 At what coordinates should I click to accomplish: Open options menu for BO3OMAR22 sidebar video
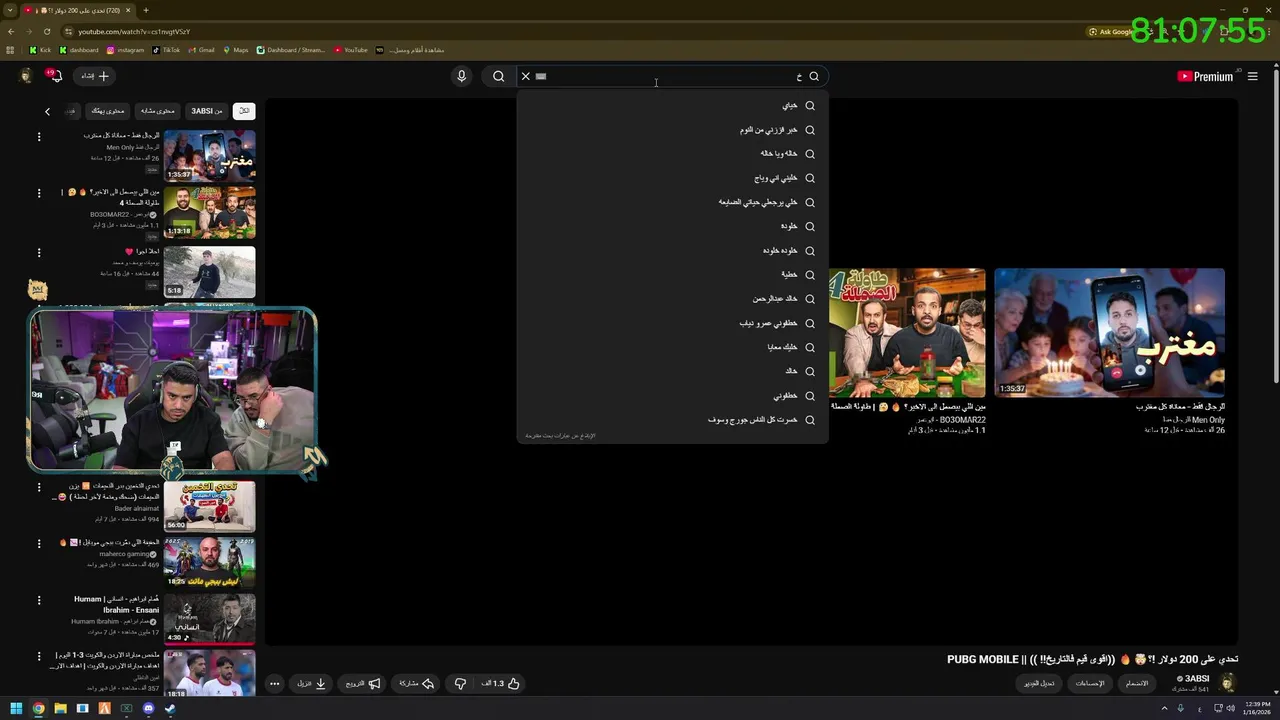click(x=39, y=193)
